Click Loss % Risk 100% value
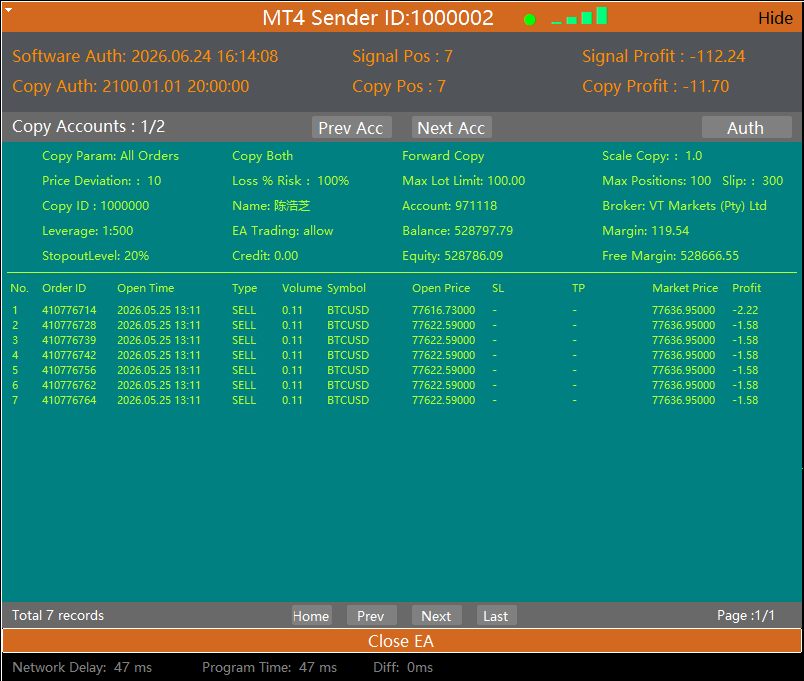The image size is (804, 681). click(x=333, y=181)
